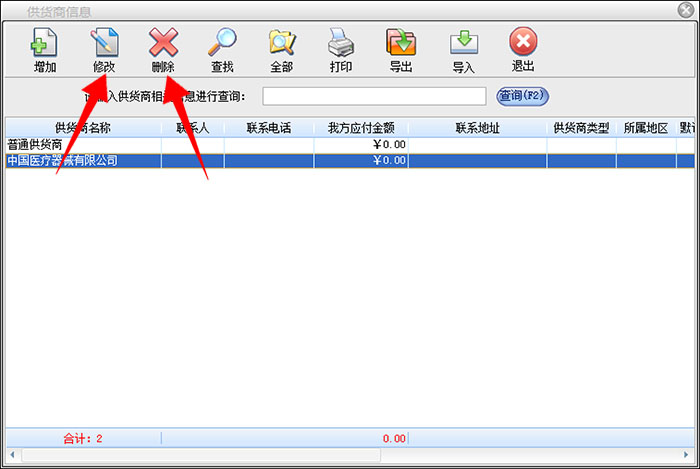Click the red X 删除 (Delete) icon
The height and width of the screenshot is (469, 700).
163,50
